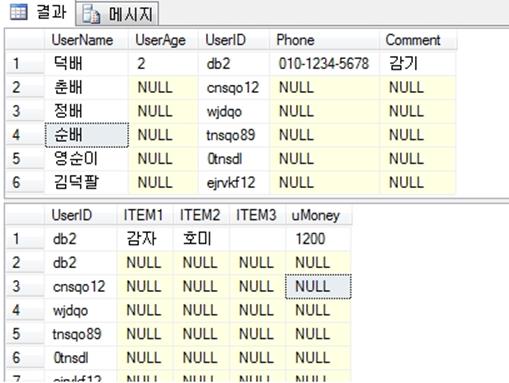Click the tnsqo89 cell in lower table

pos(80,334)
